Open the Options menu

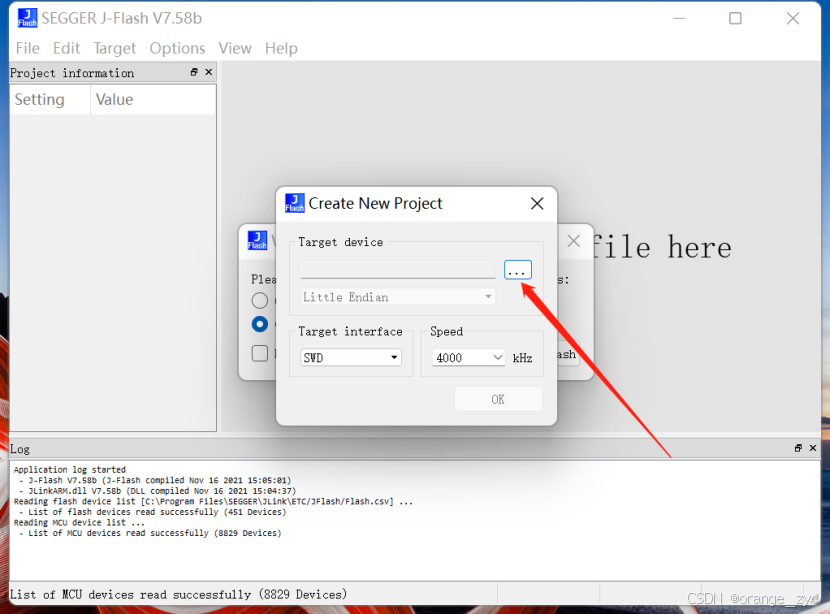[x=177, y=48]
